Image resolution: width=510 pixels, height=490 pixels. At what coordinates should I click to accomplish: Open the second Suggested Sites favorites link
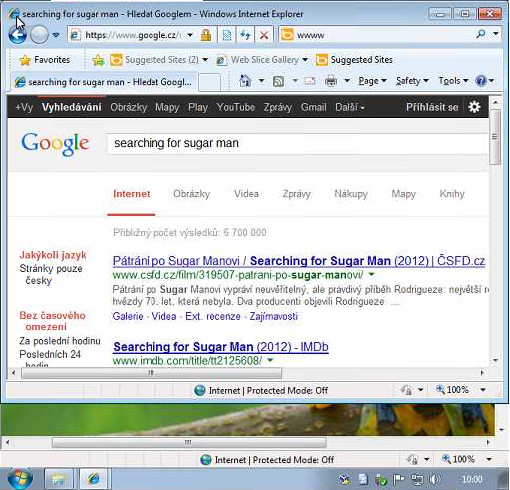354,60
